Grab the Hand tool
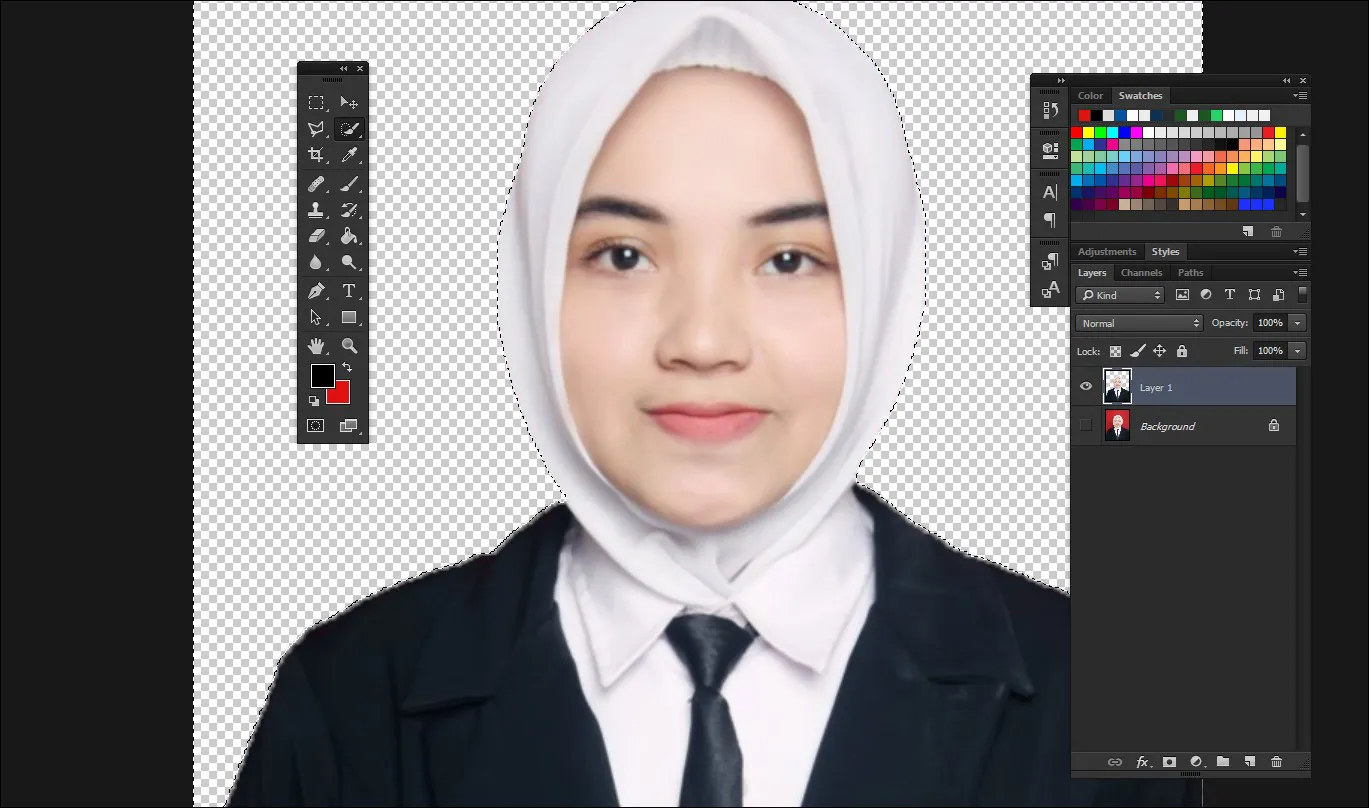The image size is (1369, 808). [316, 345]
